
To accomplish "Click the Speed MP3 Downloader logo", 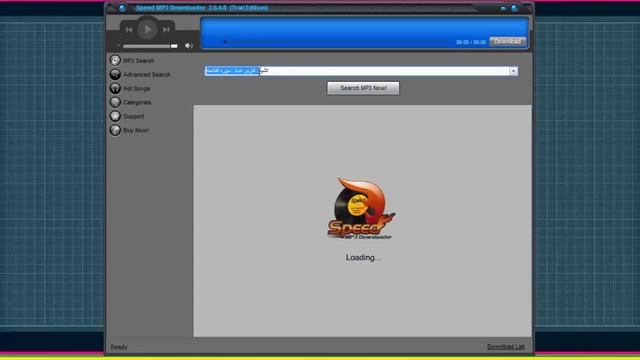I will click(x=361, y=208).
